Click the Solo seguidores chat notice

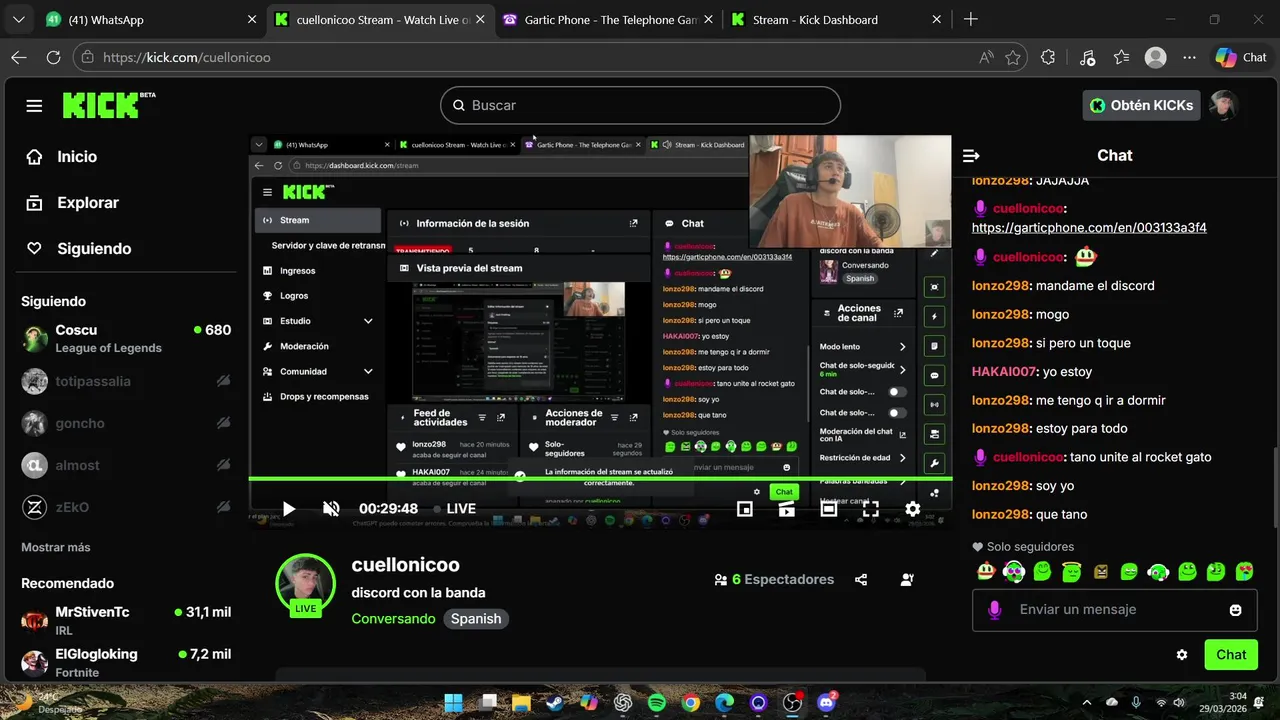(x=1023, y=547)
